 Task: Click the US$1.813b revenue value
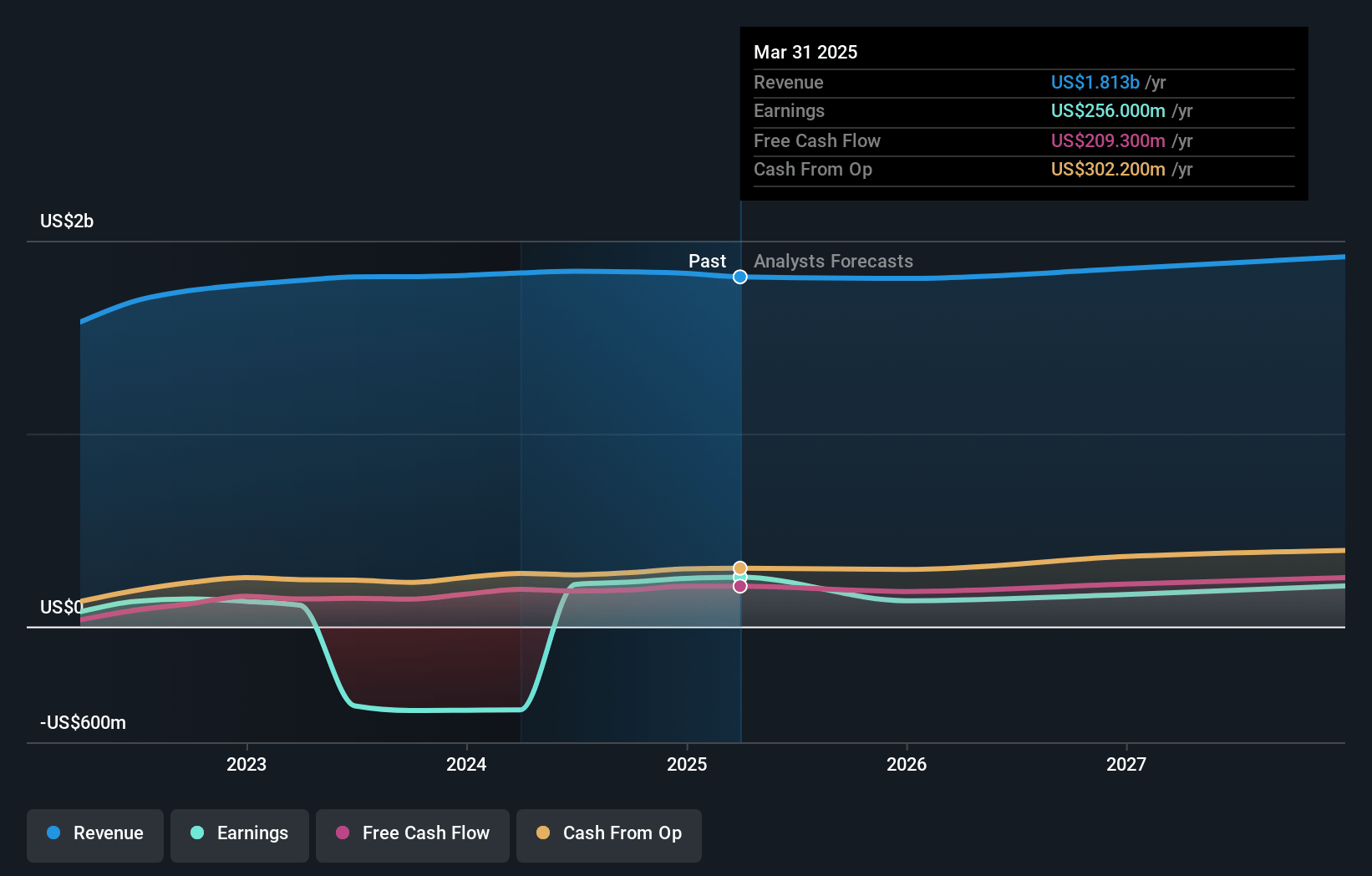coord(1095,82)
